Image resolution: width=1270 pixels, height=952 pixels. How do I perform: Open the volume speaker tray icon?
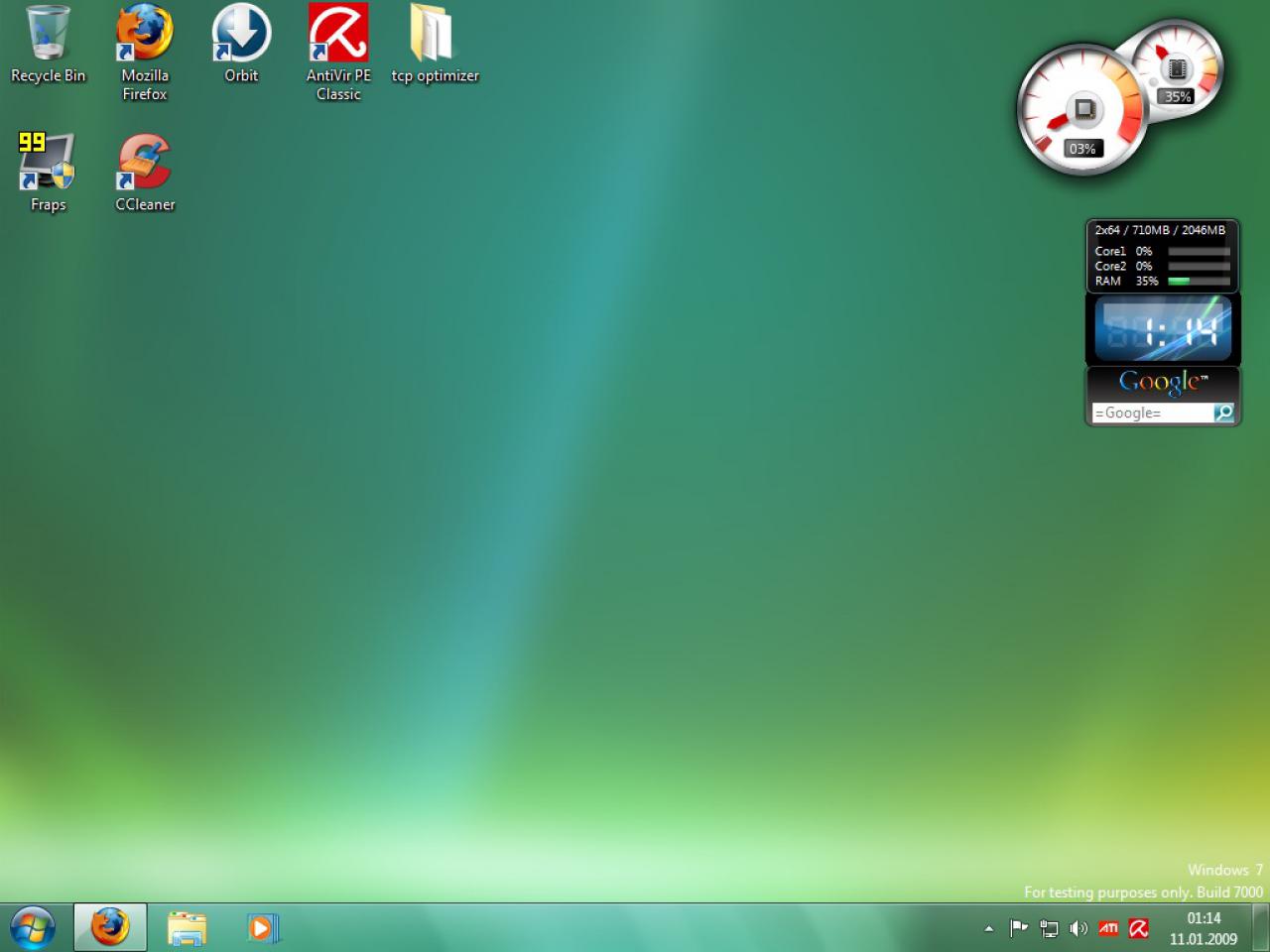pos(1079,929)
